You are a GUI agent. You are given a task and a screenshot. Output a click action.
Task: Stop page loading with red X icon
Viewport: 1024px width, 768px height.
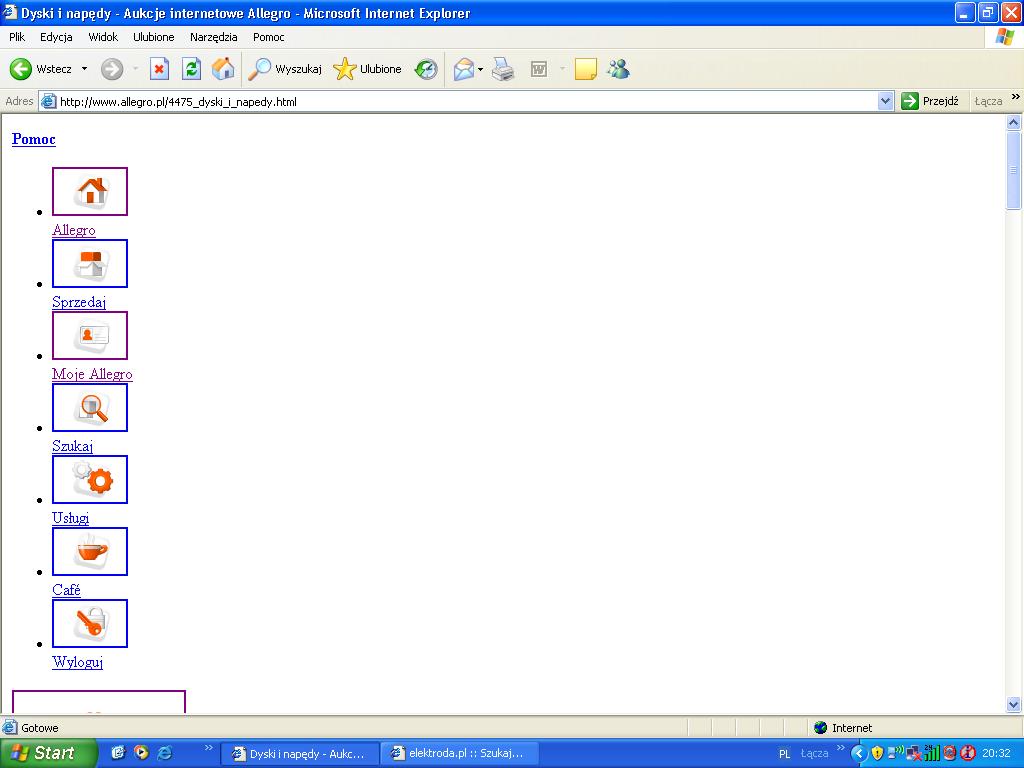[x=159, y=69]
